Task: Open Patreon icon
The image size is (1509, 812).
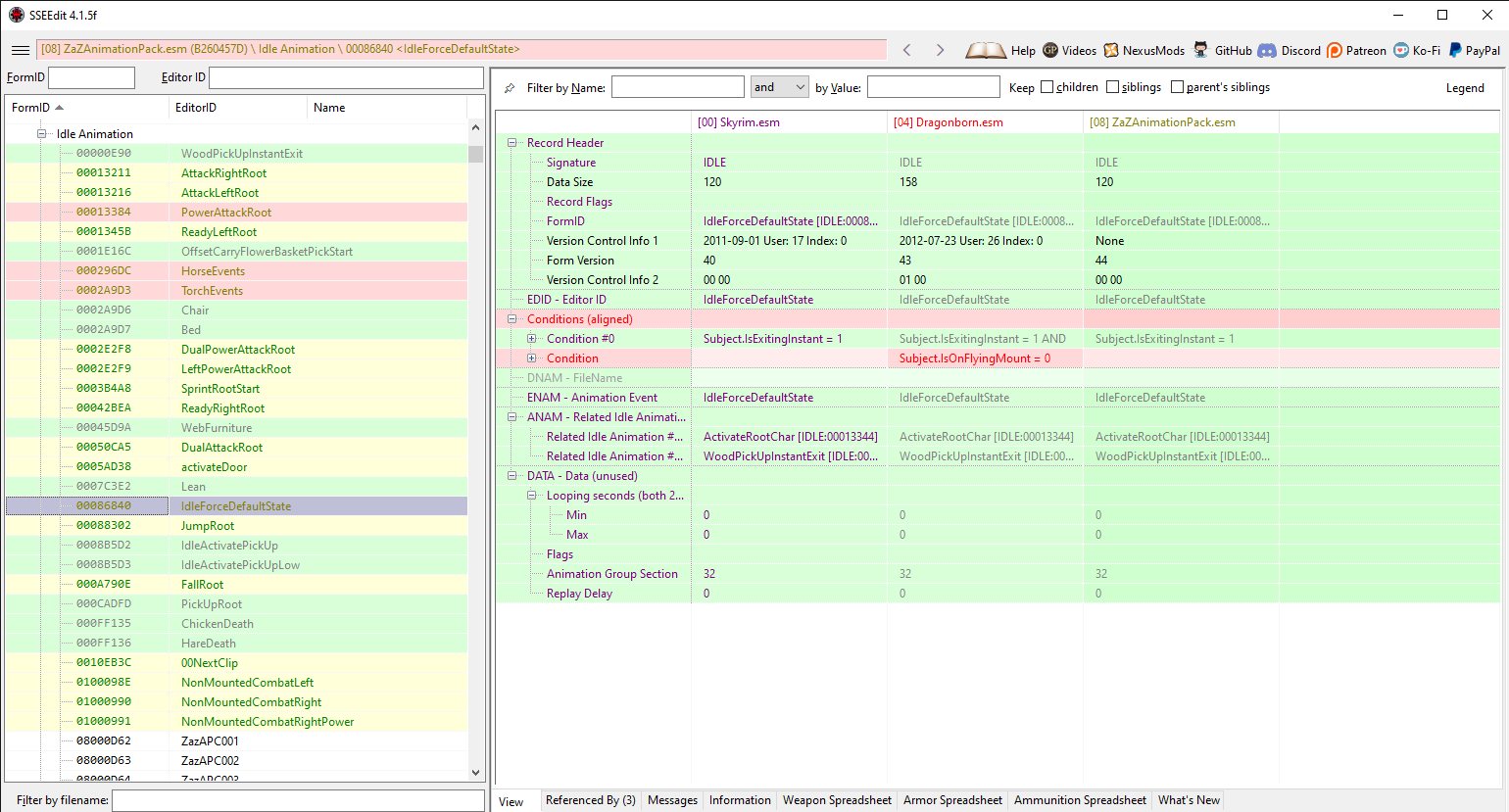Action: (1335, 50)
